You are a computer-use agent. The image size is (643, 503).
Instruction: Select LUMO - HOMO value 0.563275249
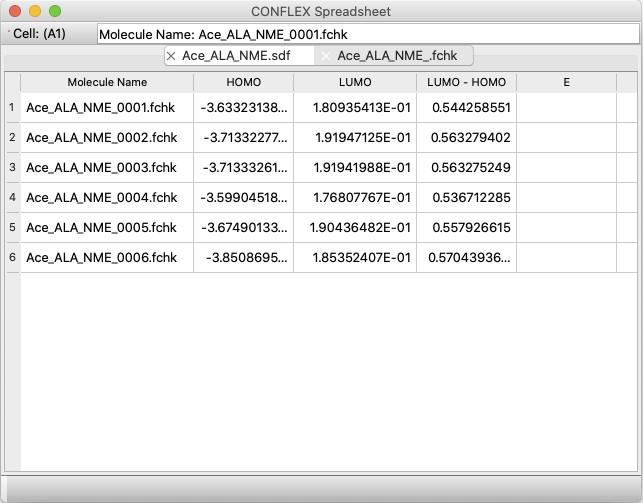pyautogui.click(x=466, y=168)
